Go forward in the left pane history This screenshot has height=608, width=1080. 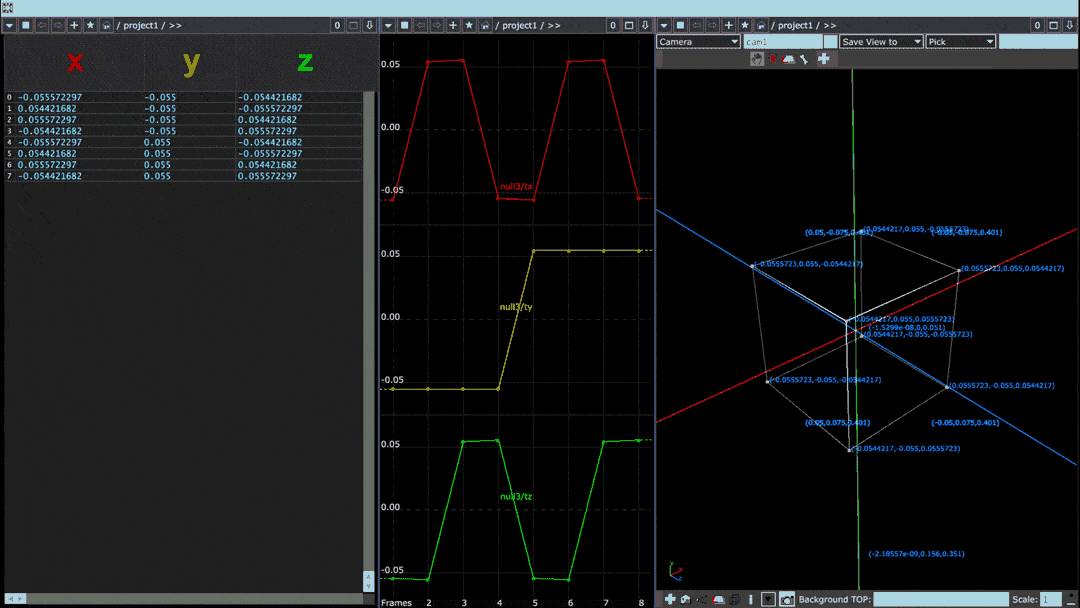(x=58, y=25)
